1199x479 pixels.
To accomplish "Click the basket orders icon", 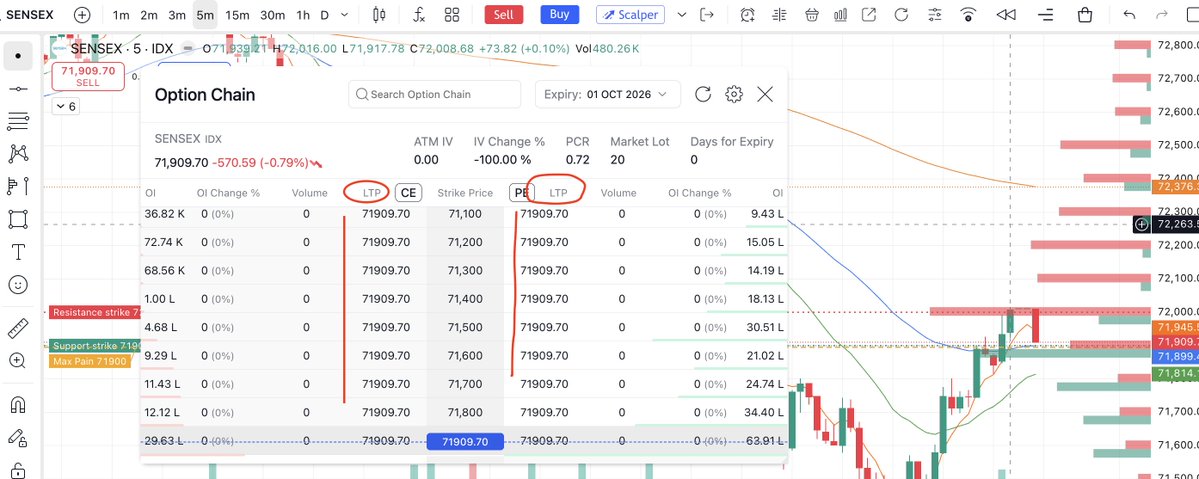I will pos(812,15).
